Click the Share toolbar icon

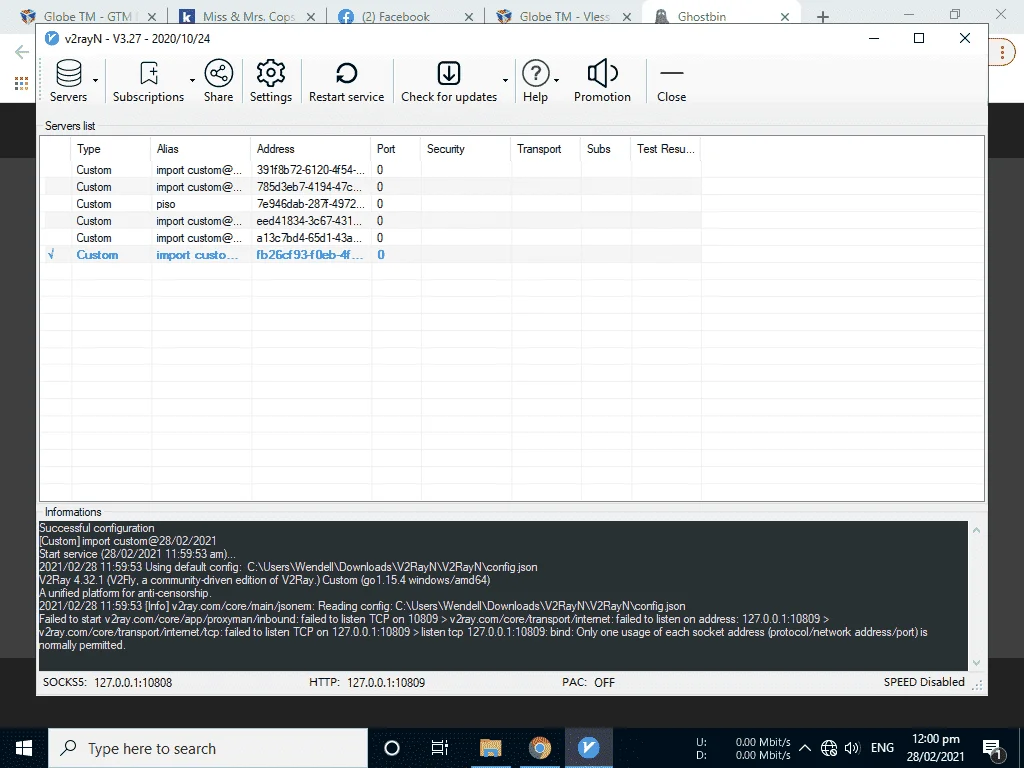coord(218,80)
